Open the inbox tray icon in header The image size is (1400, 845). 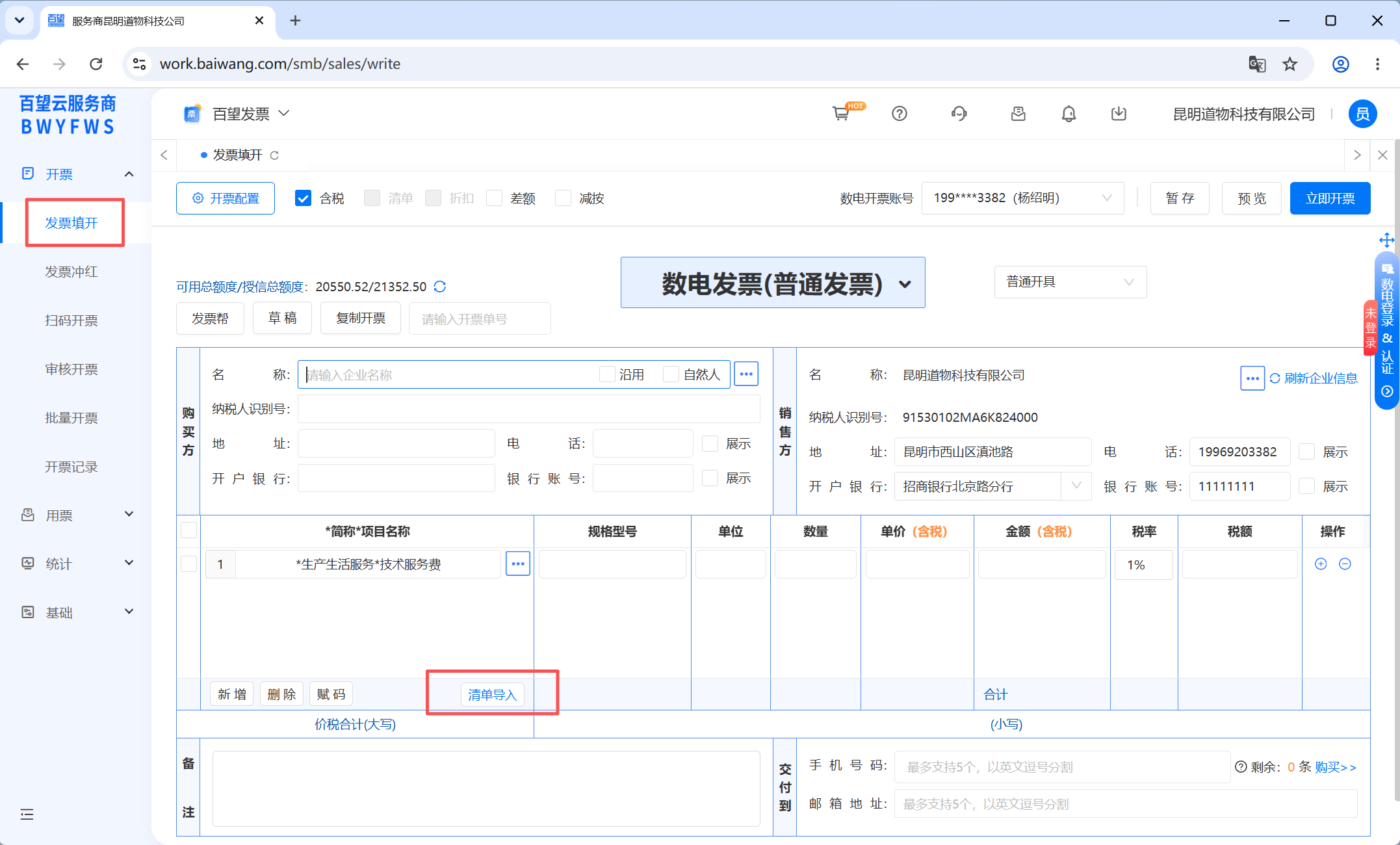1018,114
